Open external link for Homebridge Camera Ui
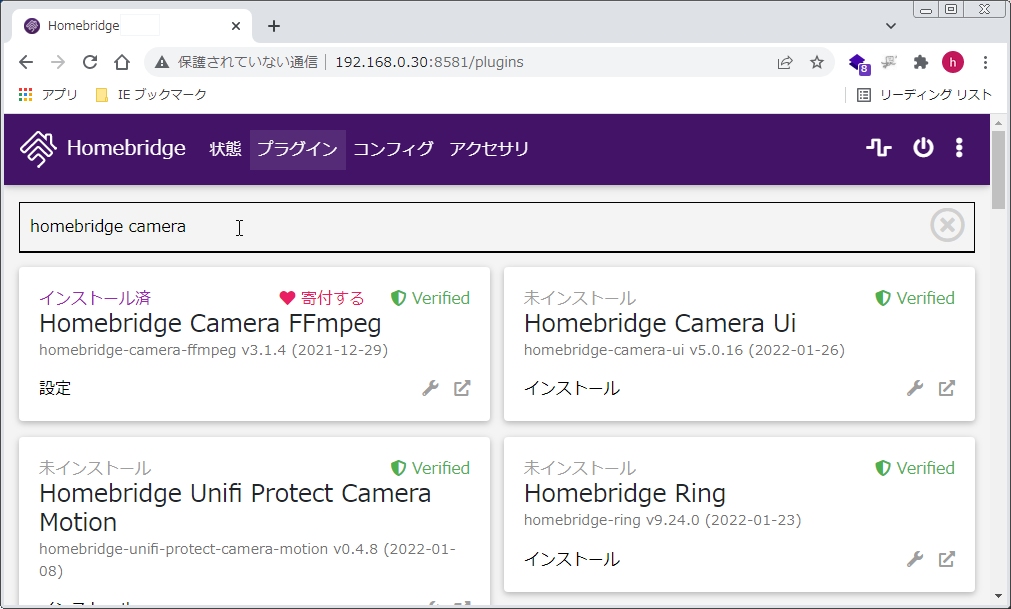Image resolution: width=1011 pixels, height=609 pixels. 947,388
